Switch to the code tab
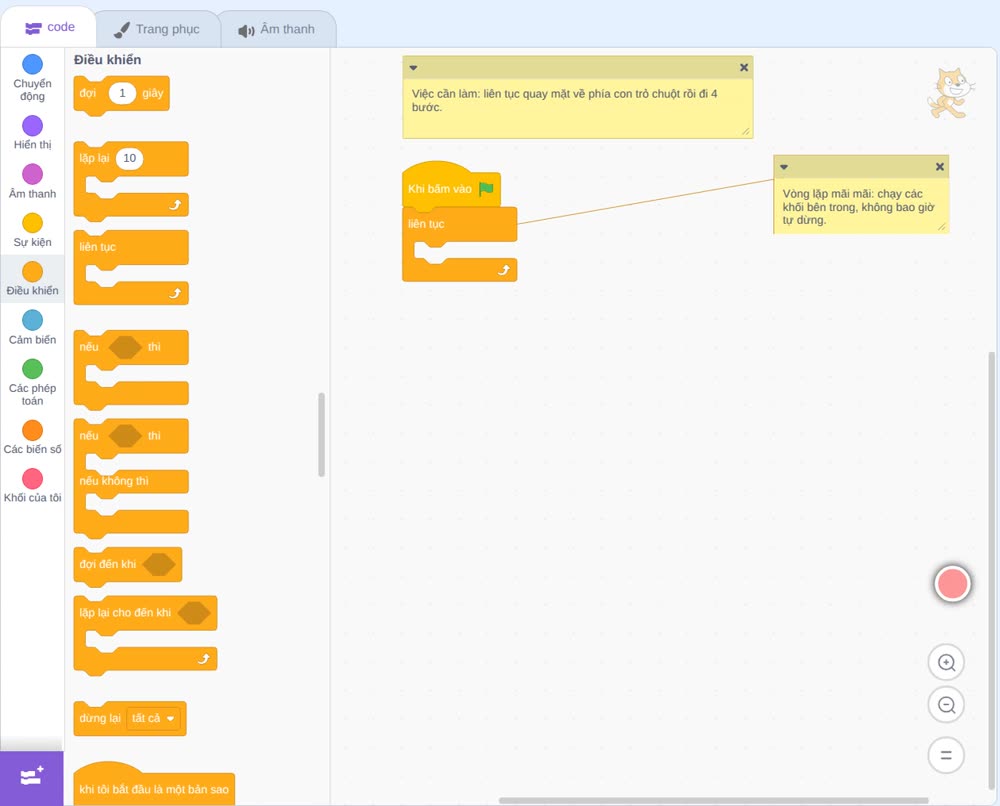 49,27
